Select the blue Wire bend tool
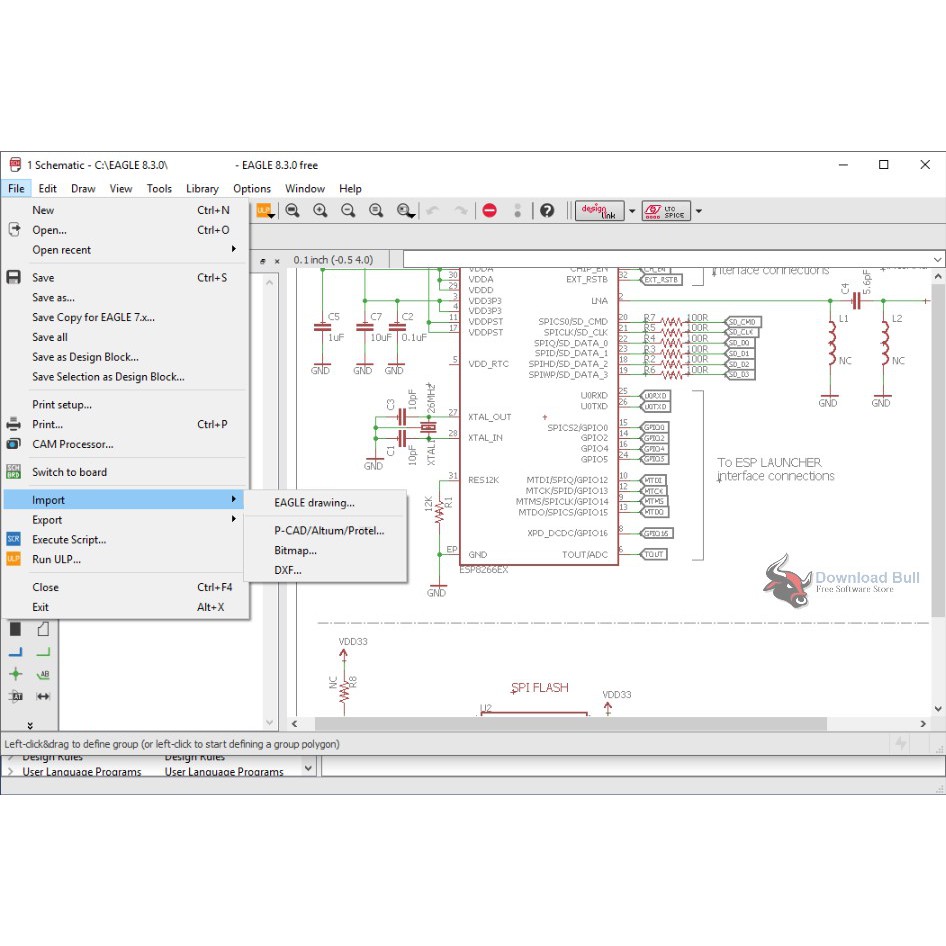Screen dimensions: 946x946 click(15, 652)
